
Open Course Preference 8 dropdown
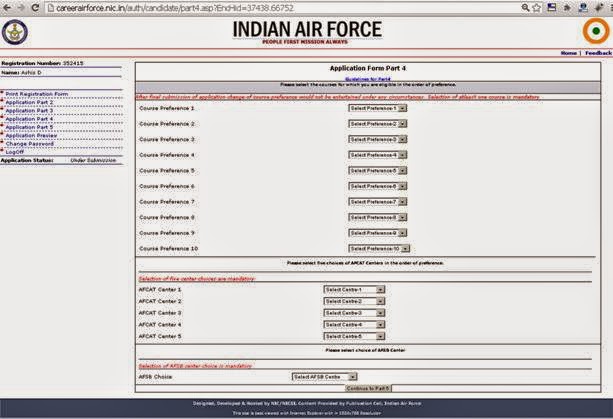coord(378,217)
